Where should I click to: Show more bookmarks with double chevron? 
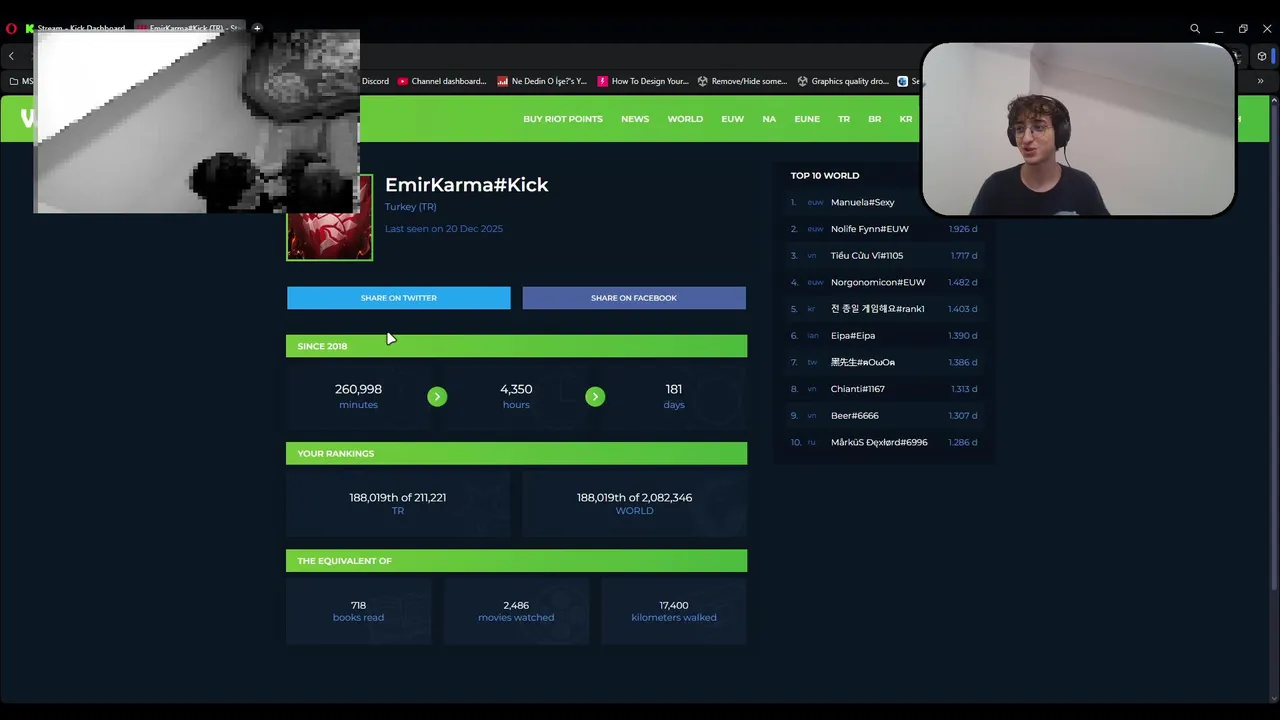point(1260,81)
